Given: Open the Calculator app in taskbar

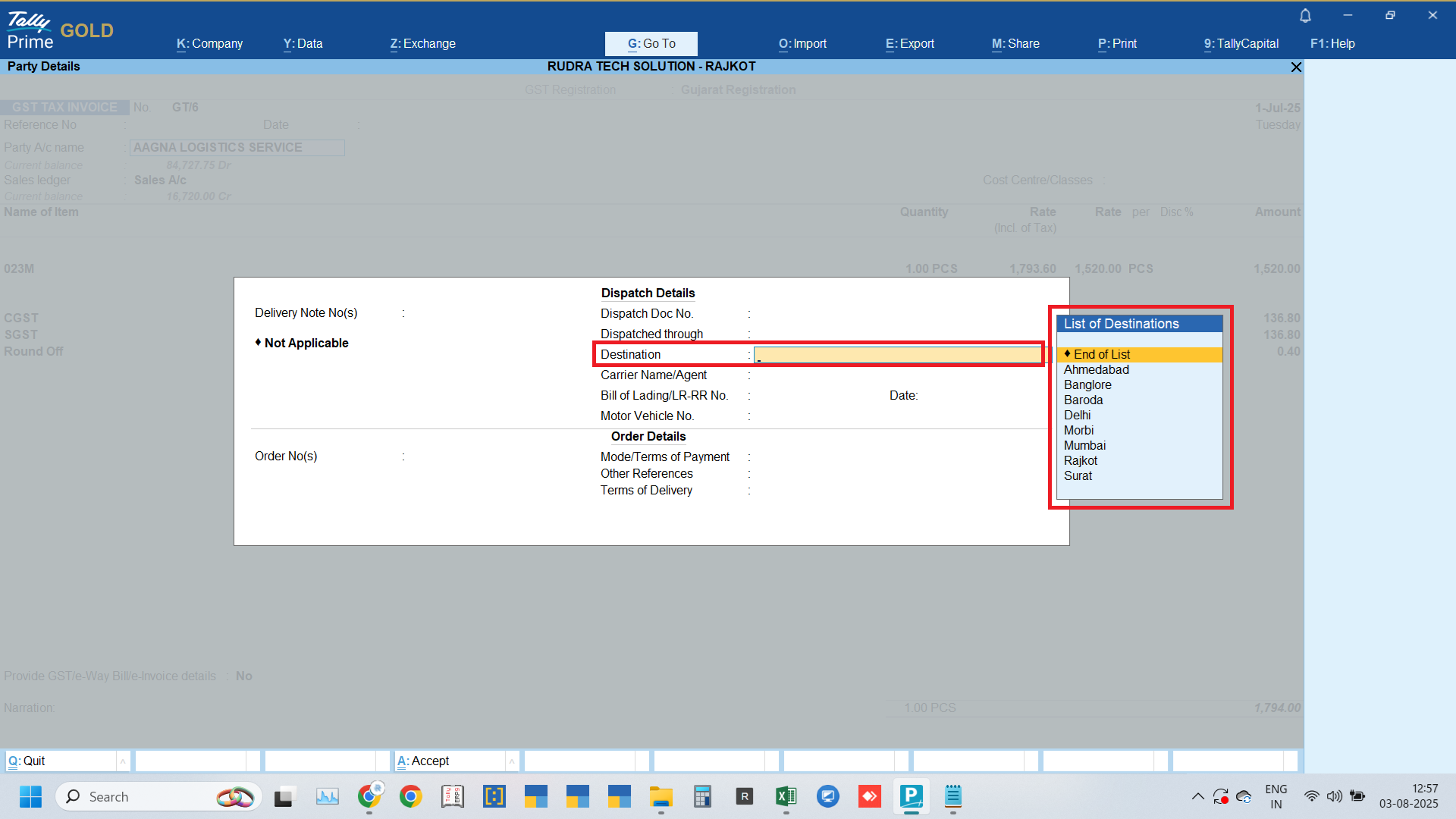Looking at the screenshot, I should point(702,796).
